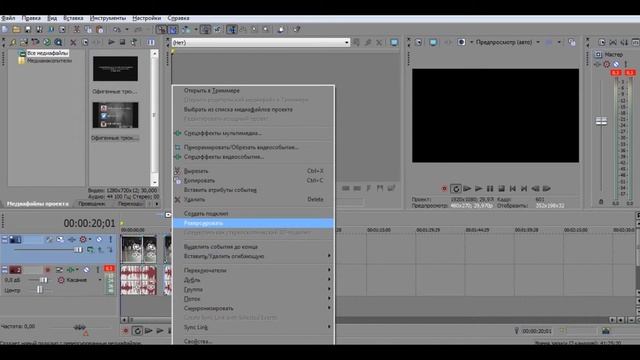
Task: Select the Все медиафайлы tree item
Action: point(47,53)
